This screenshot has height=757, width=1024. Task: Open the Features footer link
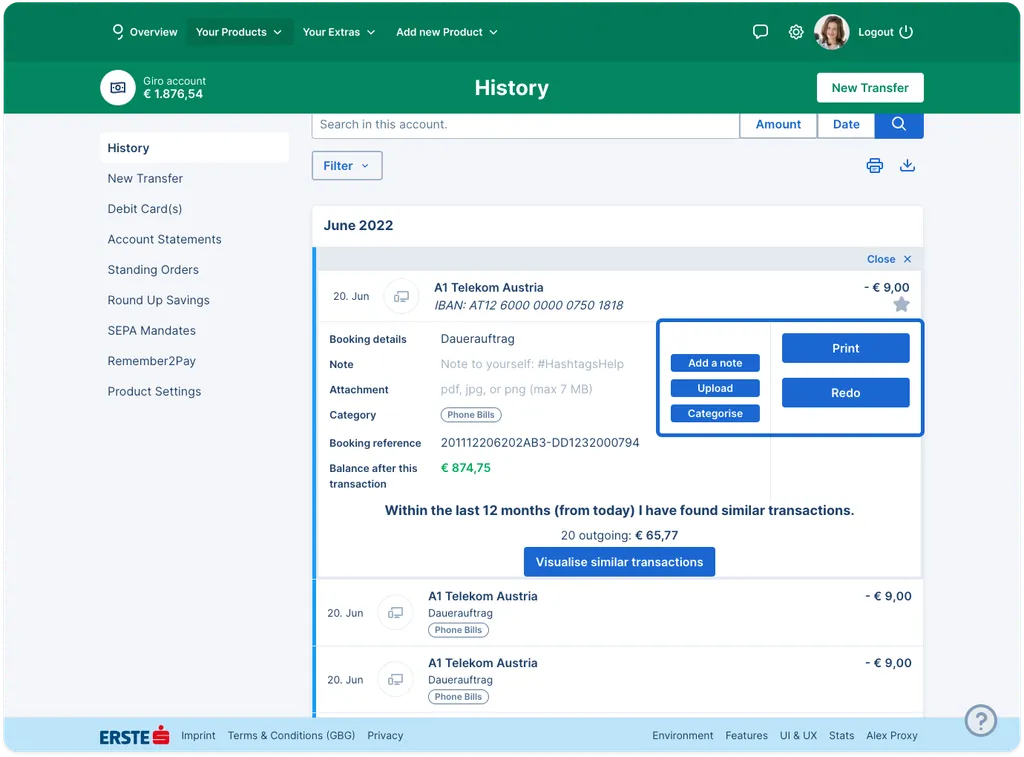746,735
